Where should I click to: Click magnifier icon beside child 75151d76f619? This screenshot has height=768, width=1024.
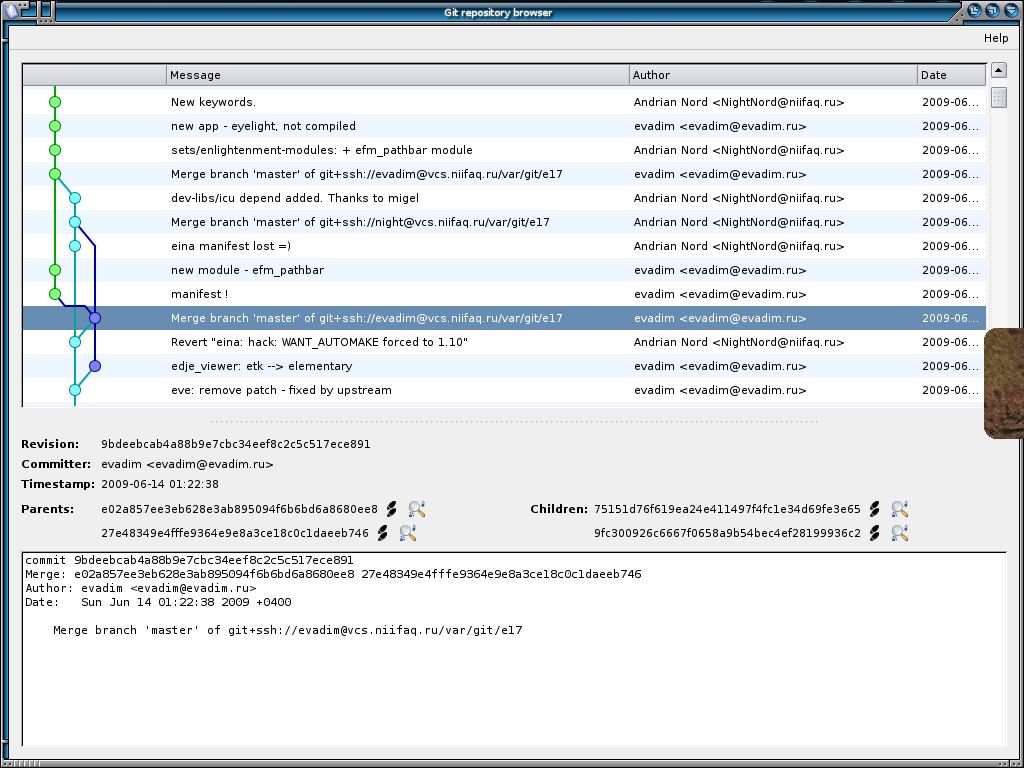899,509
